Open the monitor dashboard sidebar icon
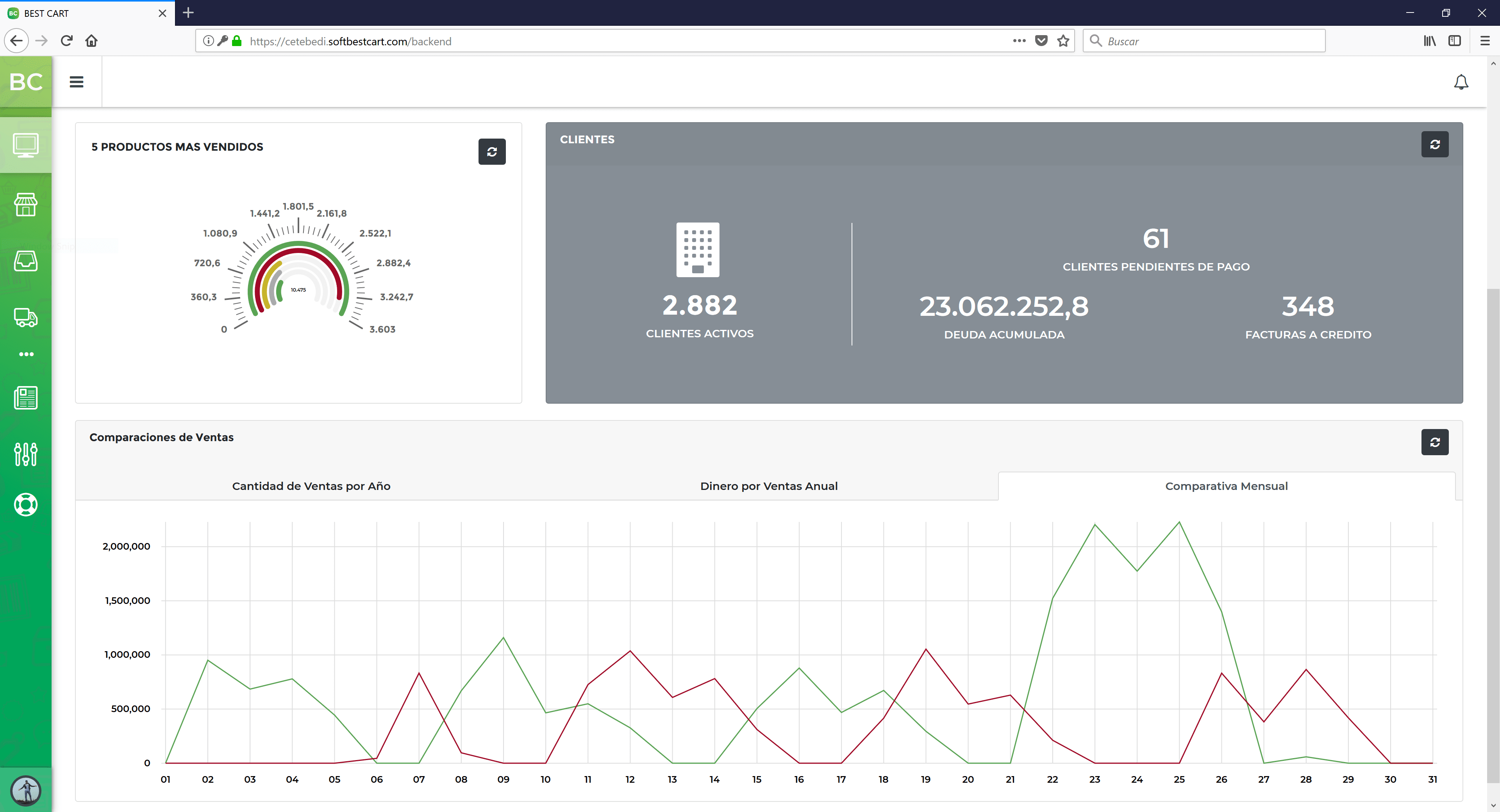Screen dimensions: 1500x812 pyautogui.click(x=26, y=146)
